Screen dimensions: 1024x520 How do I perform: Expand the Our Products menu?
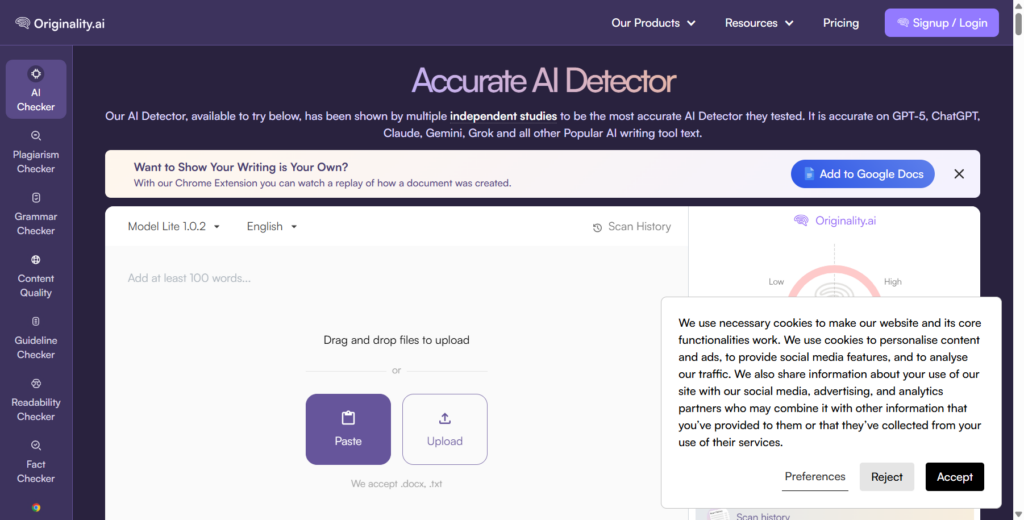[653, 23]
